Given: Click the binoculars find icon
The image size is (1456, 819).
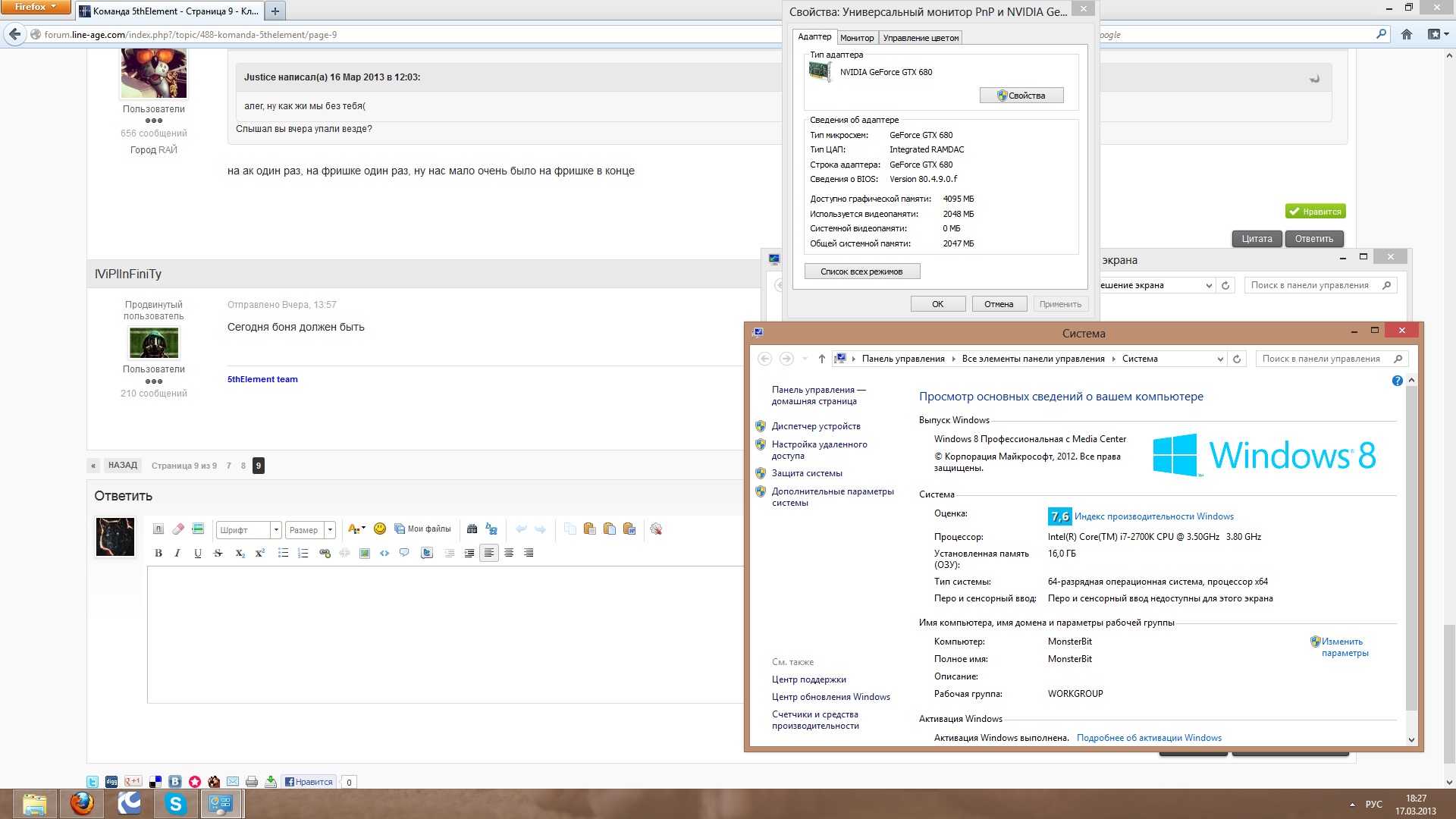Looking at the screenshot, I should tap(472, 529).
